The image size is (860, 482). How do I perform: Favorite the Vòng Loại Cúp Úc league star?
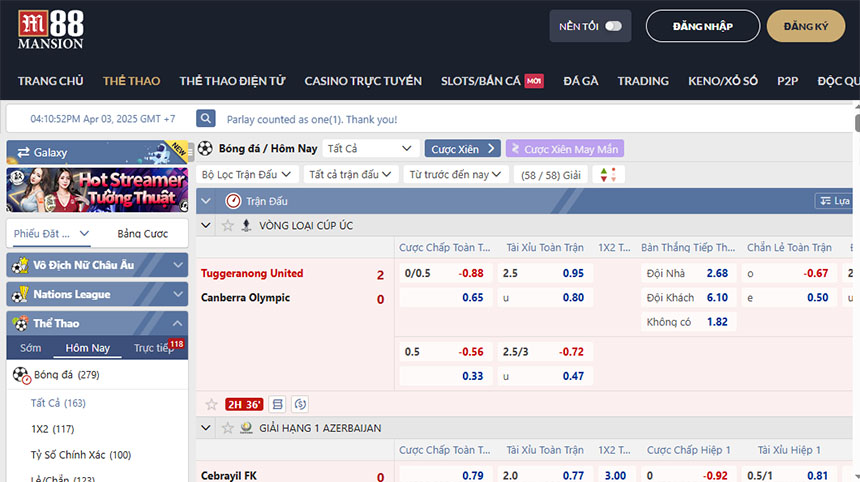click(228, 226)
